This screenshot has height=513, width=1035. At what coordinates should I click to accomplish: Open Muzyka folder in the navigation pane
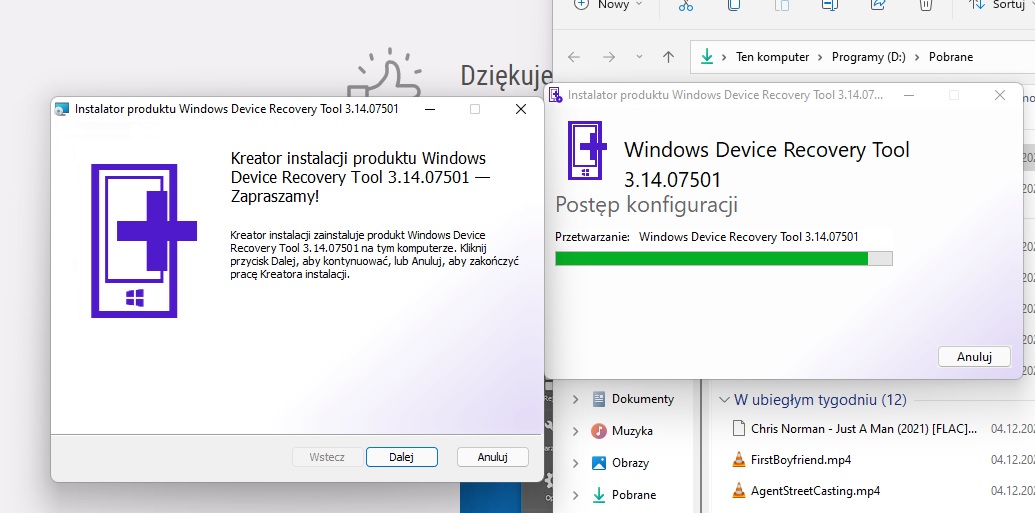pyautogui.click(x=632, y=431)
